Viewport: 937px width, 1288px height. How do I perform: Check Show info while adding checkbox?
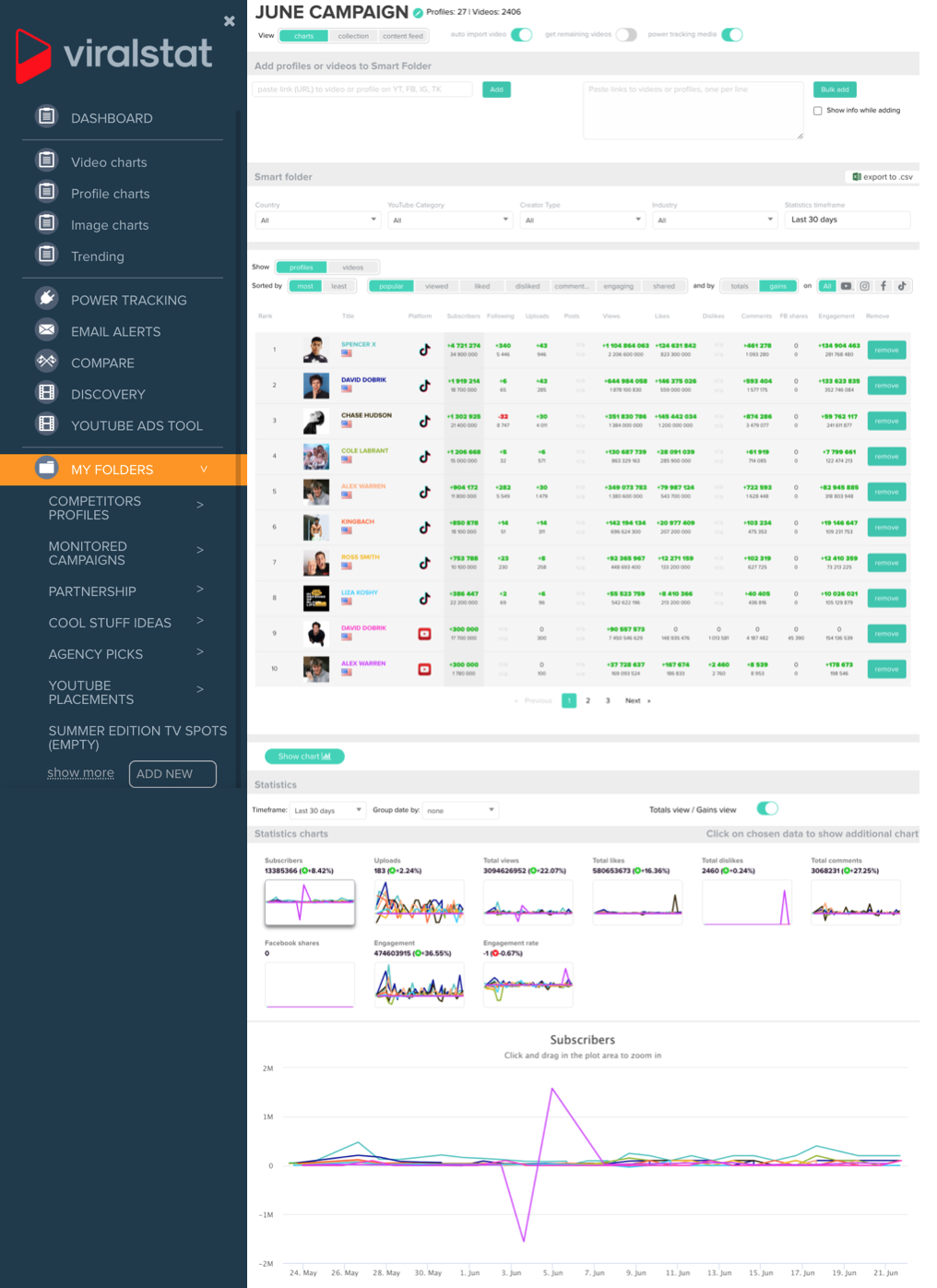click(x=817, y=111)
